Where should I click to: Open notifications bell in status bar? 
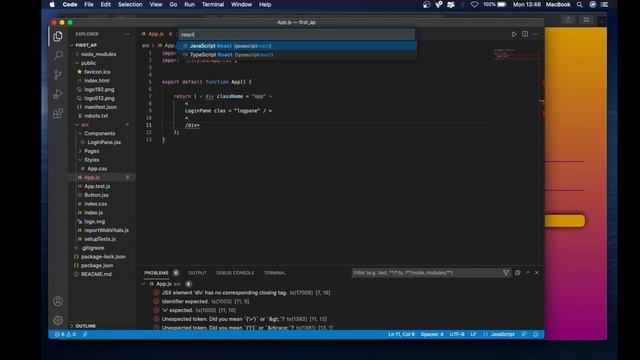536,334
